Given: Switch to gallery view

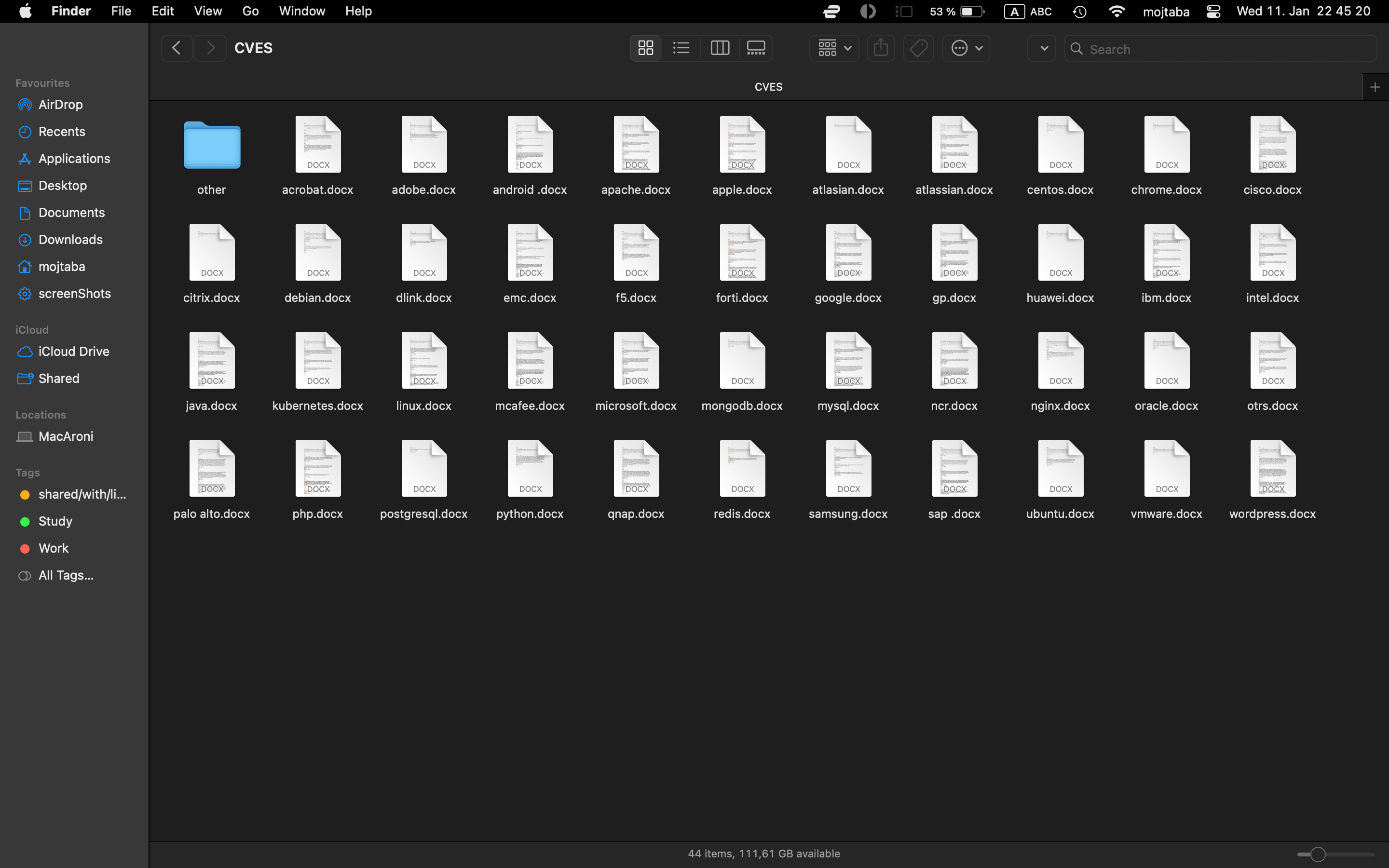Looking at the screenshot, I should tap(756, 48).
